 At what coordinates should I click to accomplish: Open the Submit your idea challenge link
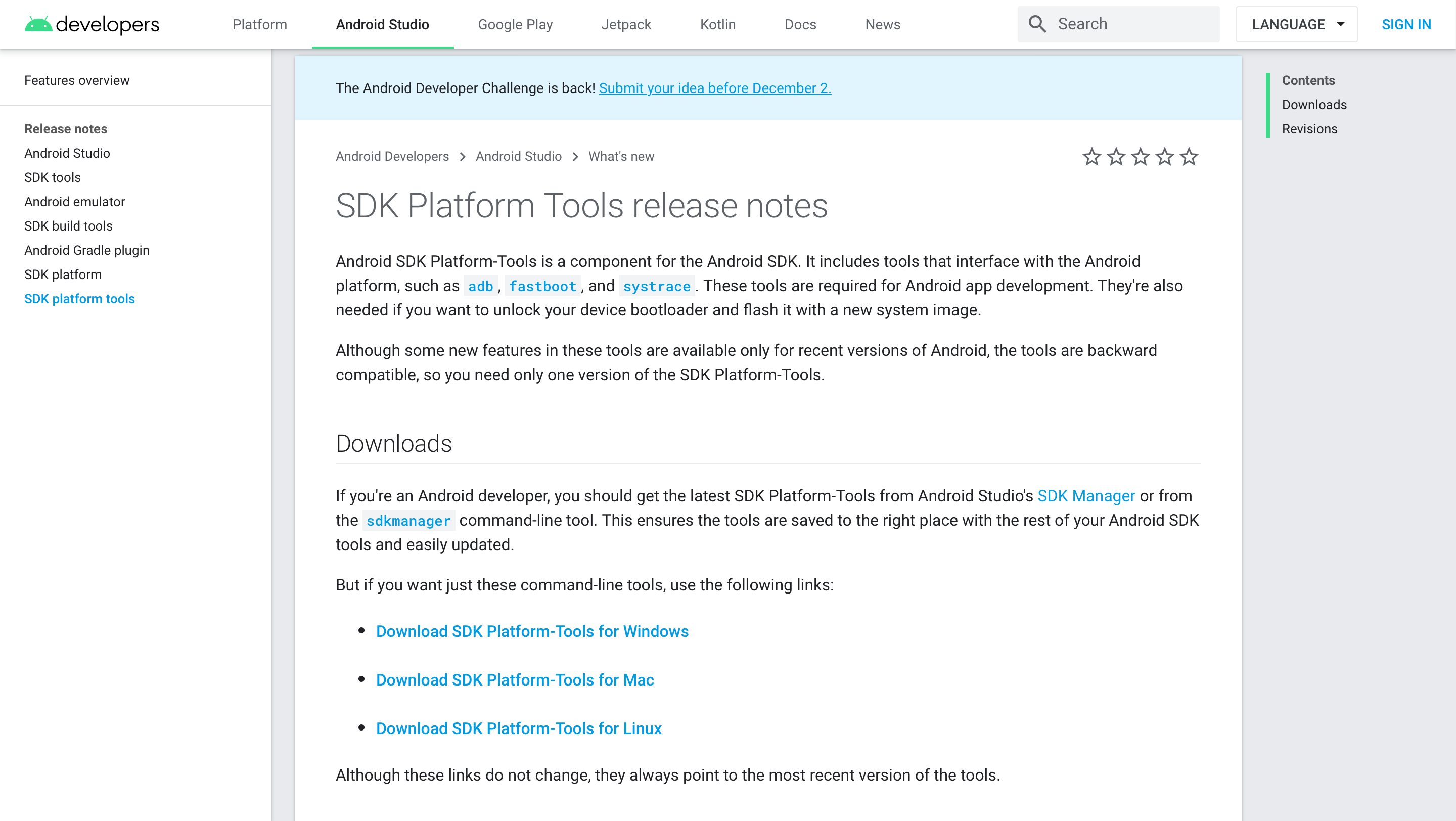click(x=714, y=88)
